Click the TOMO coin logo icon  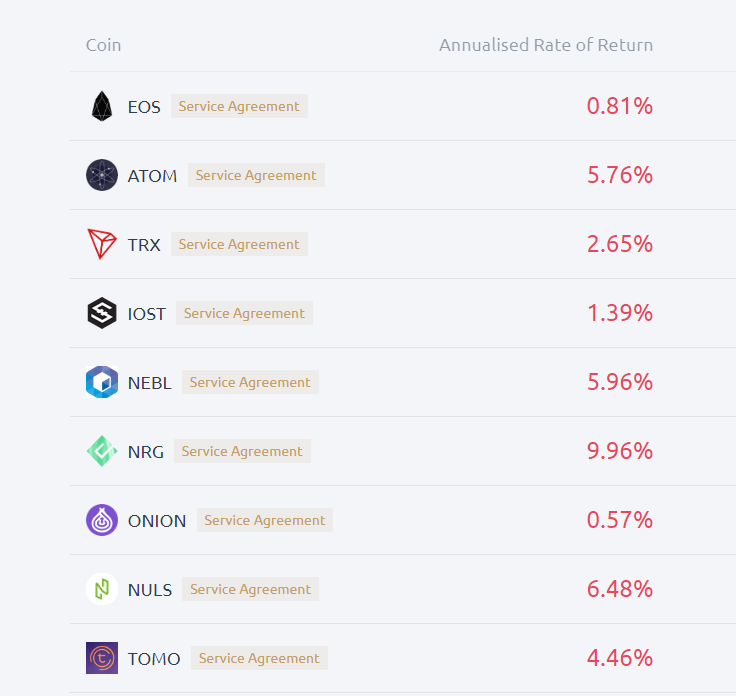point(102,658)
